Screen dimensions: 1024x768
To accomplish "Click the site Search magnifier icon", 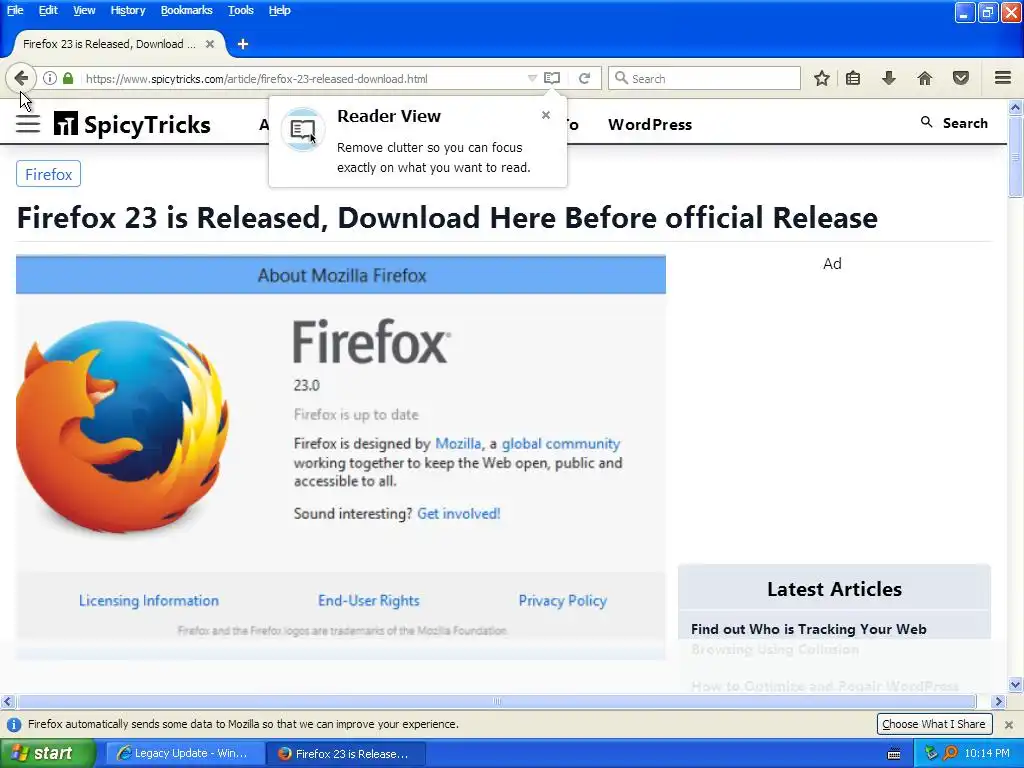I will tap(926, 122).
